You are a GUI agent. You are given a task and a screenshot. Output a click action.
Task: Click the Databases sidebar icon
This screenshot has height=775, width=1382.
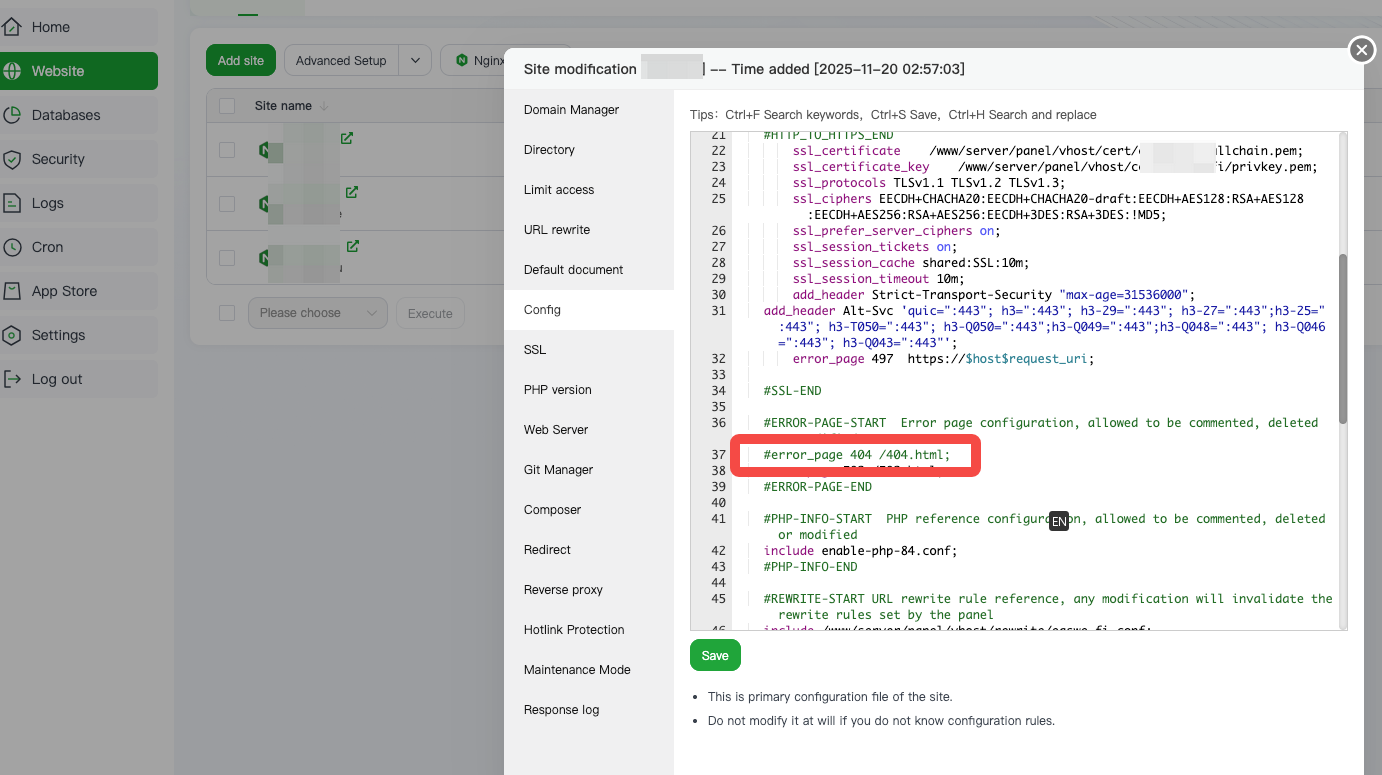point(13,115)
